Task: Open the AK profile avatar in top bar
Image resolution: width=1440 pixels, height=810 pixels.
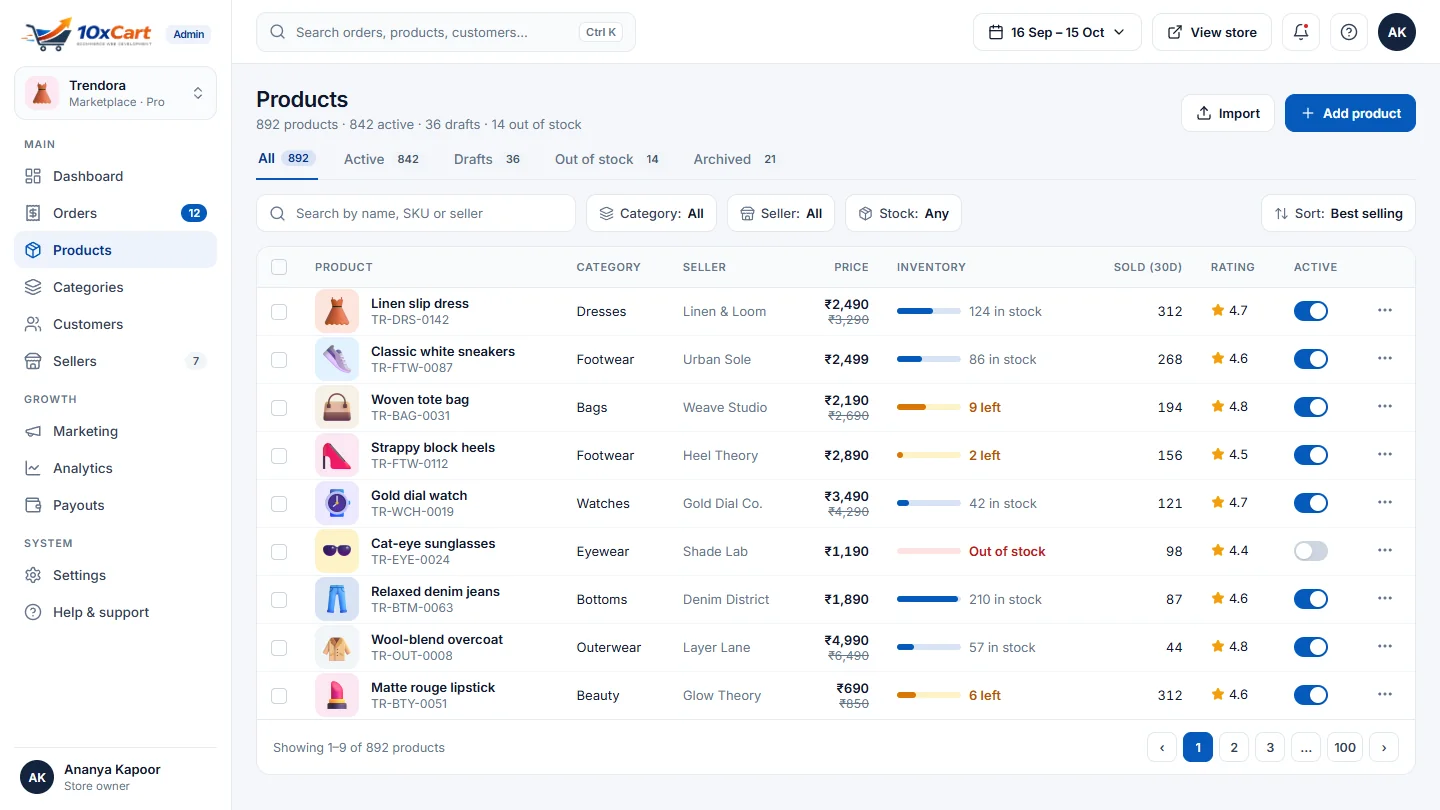Action: click(x=1397, y=32)
